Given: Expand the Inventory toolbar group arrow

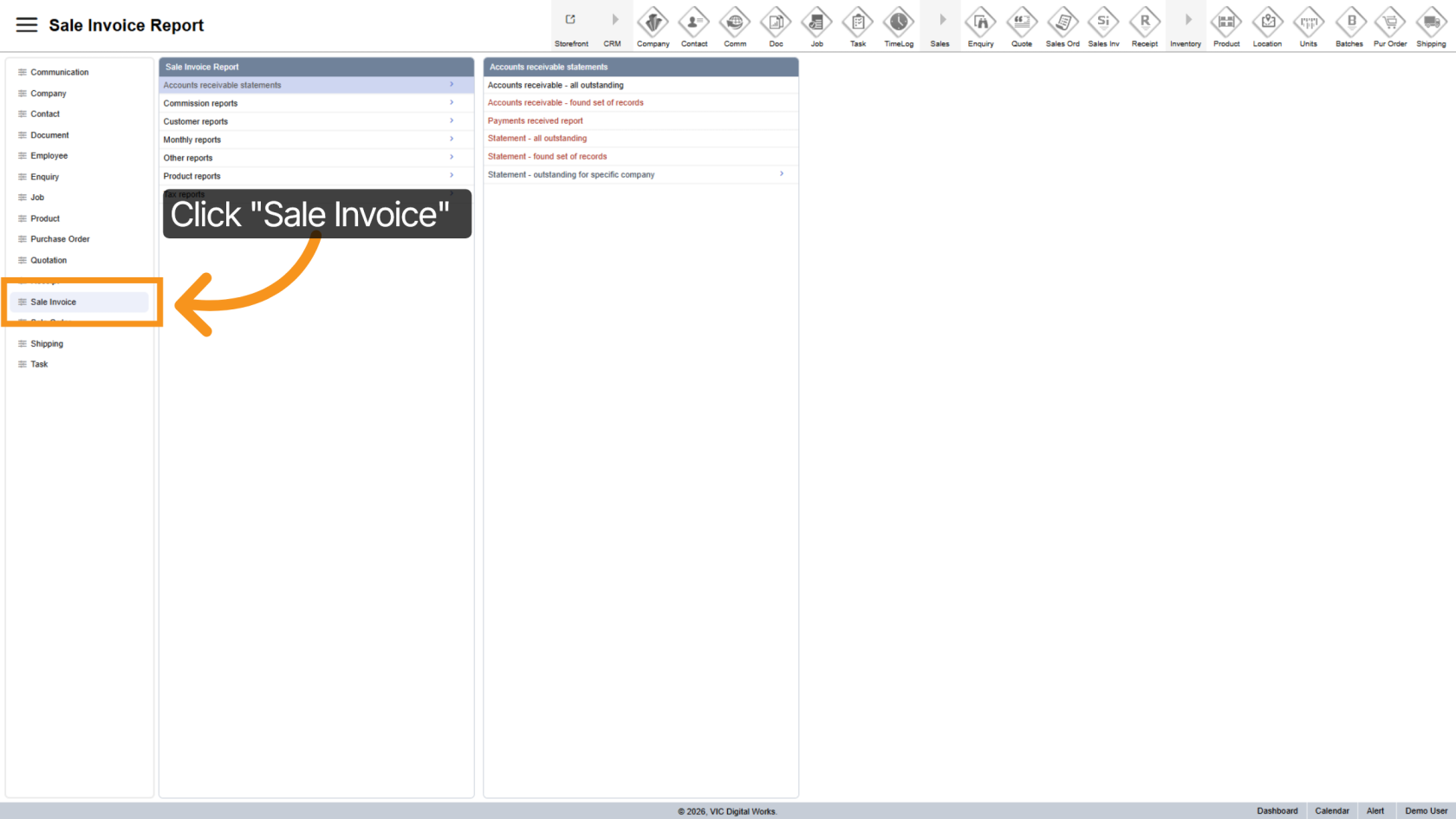Looking at the screenshot, I should [1186, 21].
